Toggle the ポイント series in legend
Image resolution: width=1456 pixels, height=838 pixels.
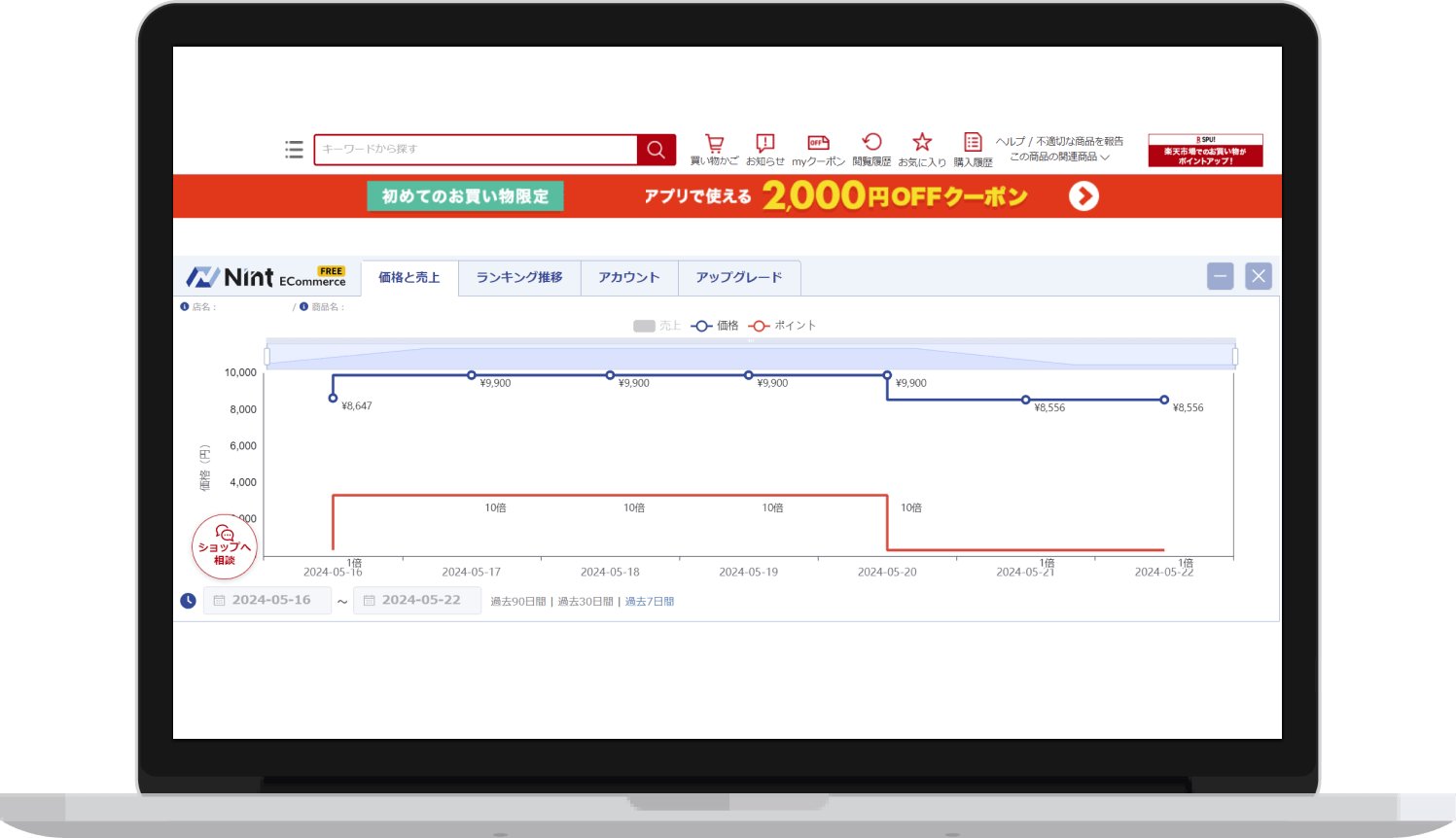[x=782, y=326]
